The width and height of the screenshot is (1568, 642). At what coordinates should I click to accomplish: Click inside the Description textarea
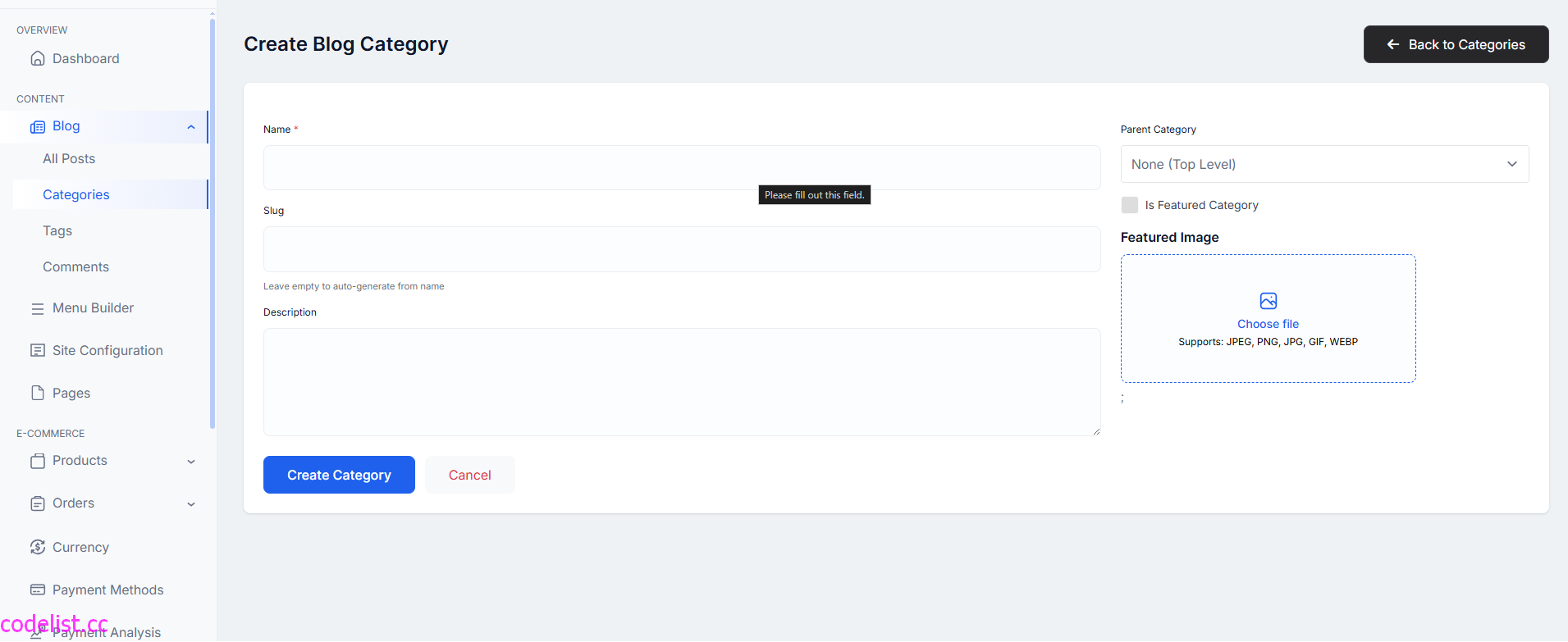click(x=682, y=382)
